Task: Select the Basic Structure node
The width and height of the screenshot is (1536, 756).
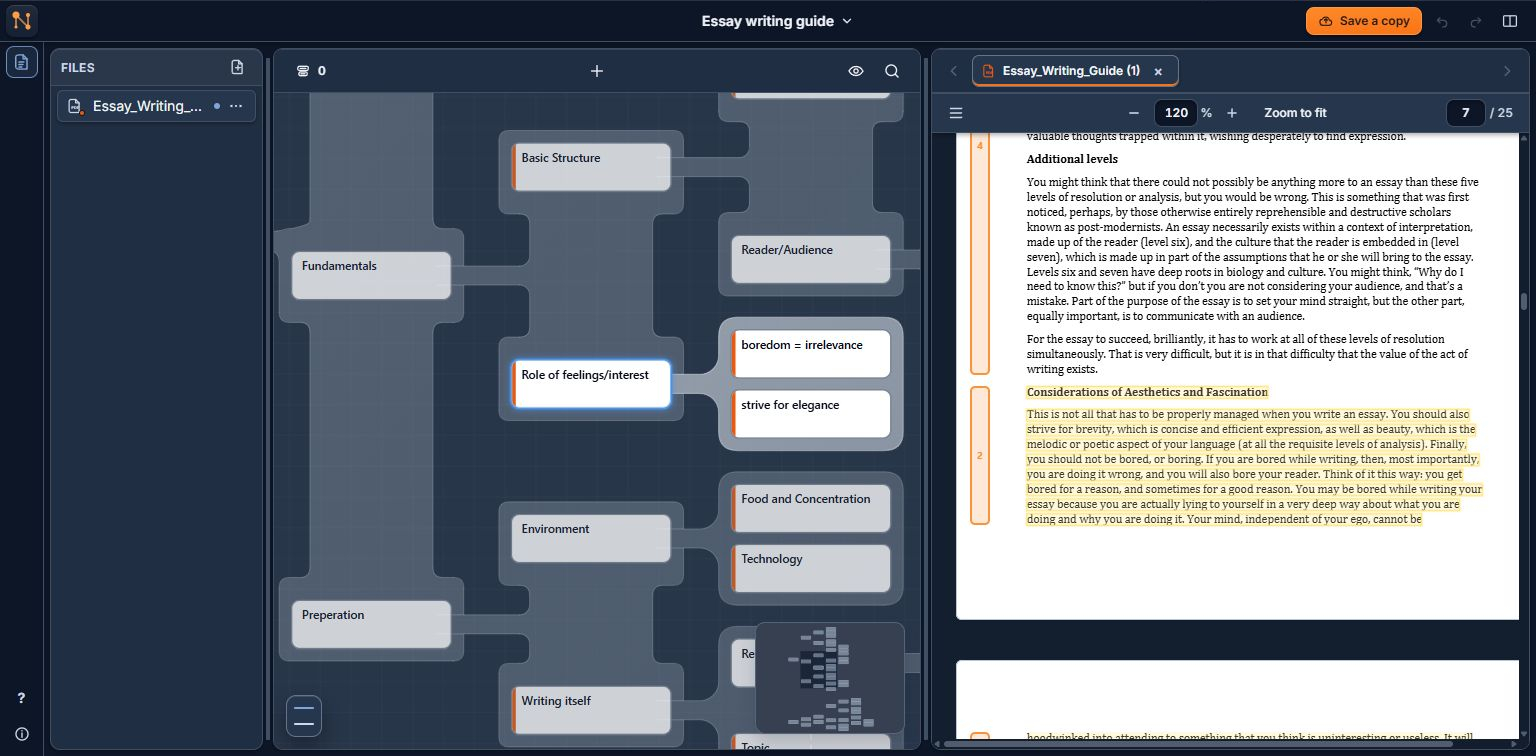Action: point(591,167)
